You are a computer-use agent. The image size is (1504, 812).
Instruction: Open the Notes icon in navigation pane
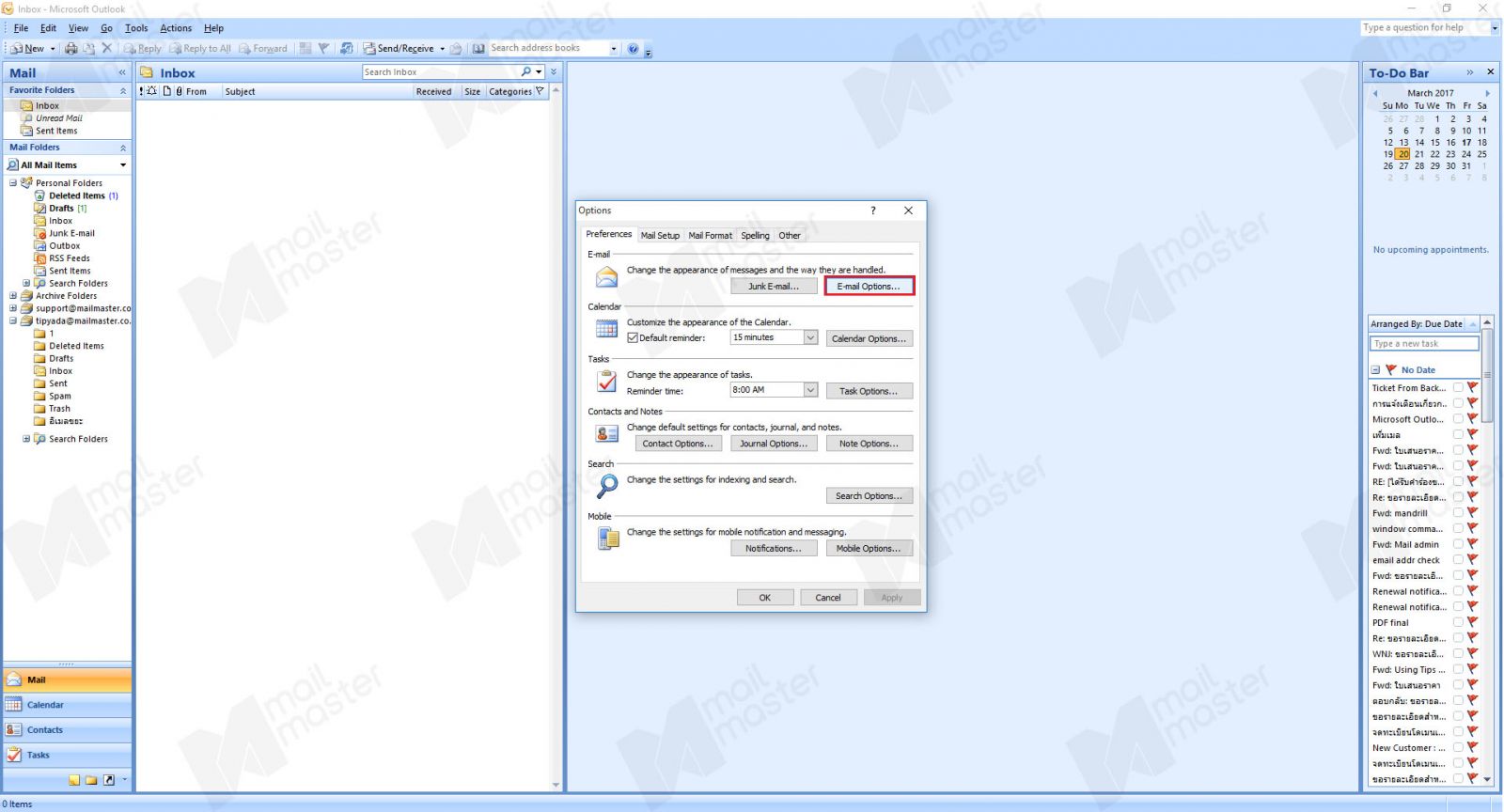(74, 780)
